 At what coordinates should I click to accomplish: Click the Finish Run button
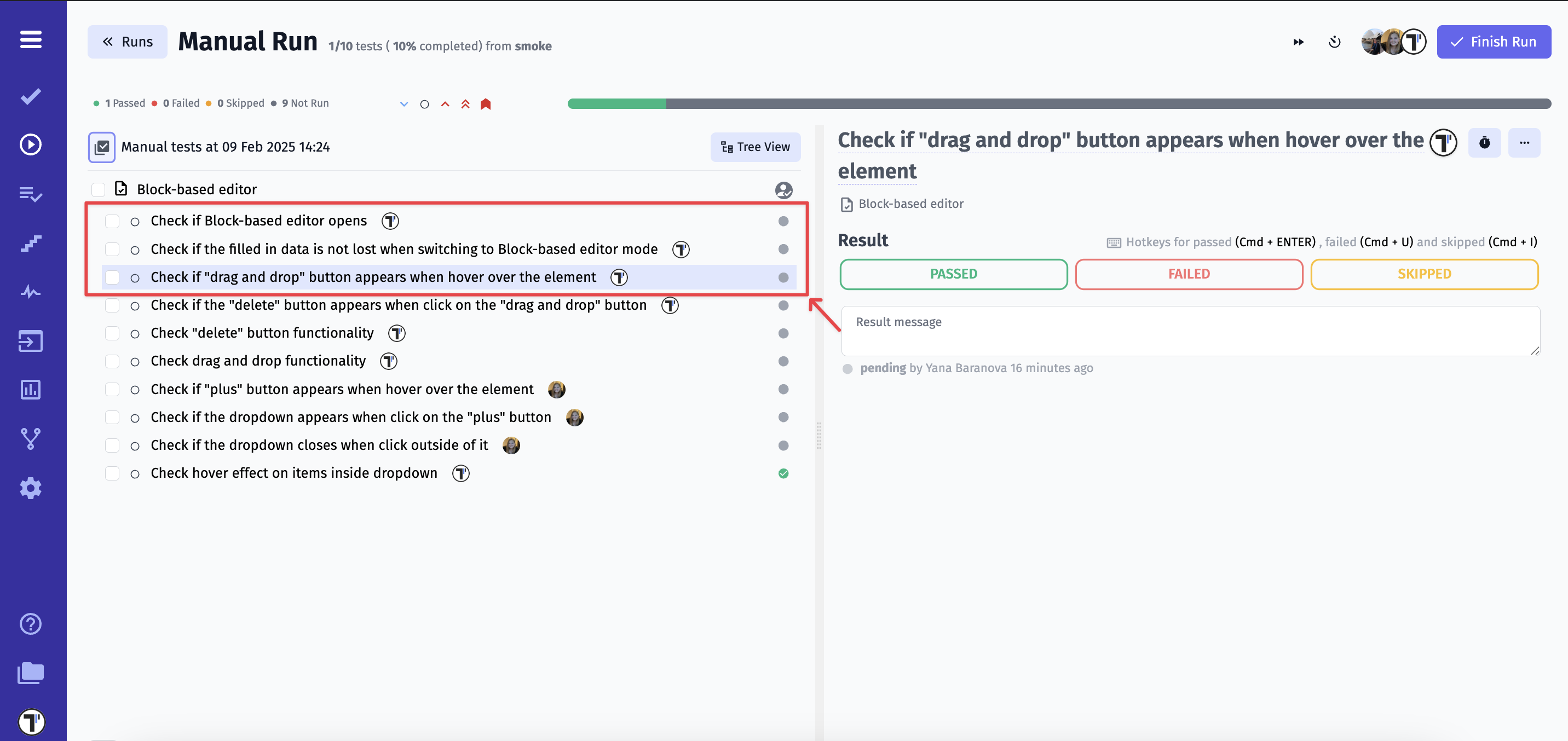click(x=1493, y=42)
